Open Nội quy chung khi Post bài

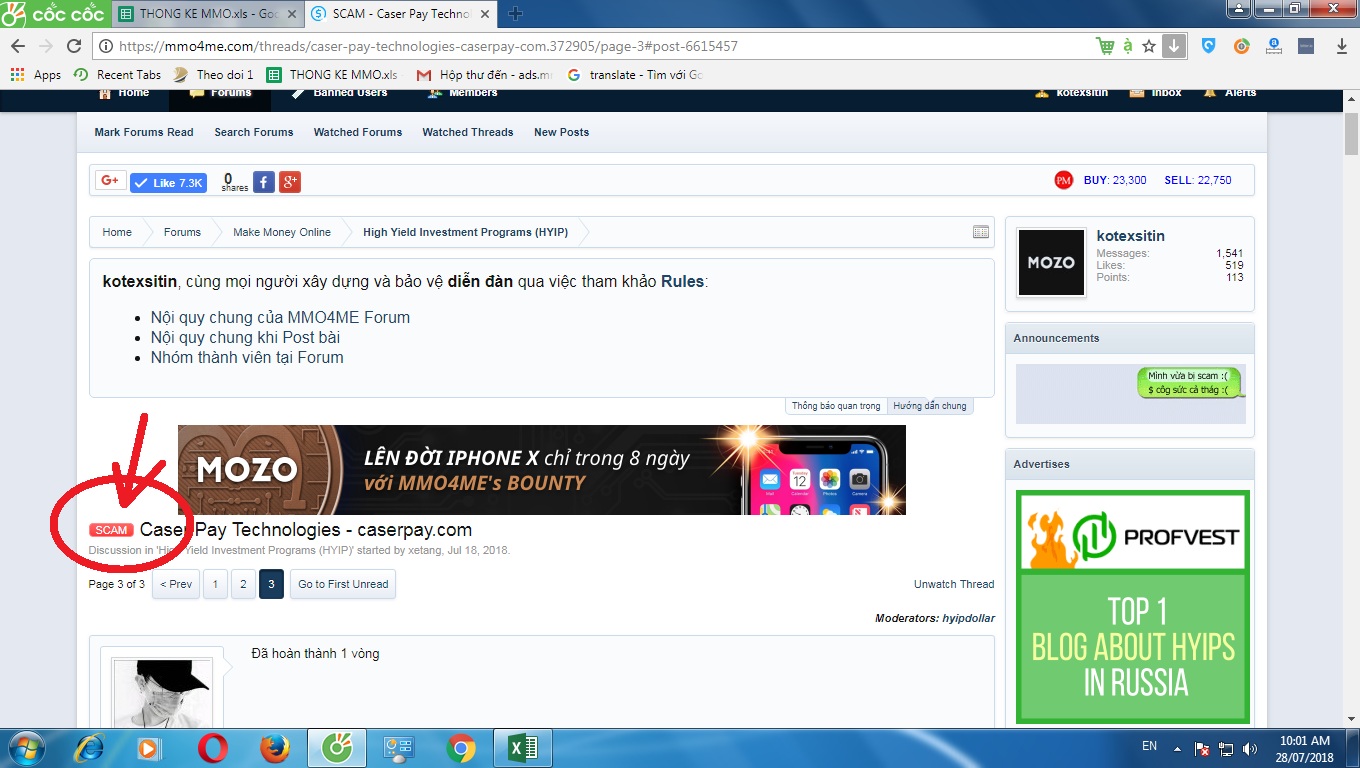coord(245,337)
